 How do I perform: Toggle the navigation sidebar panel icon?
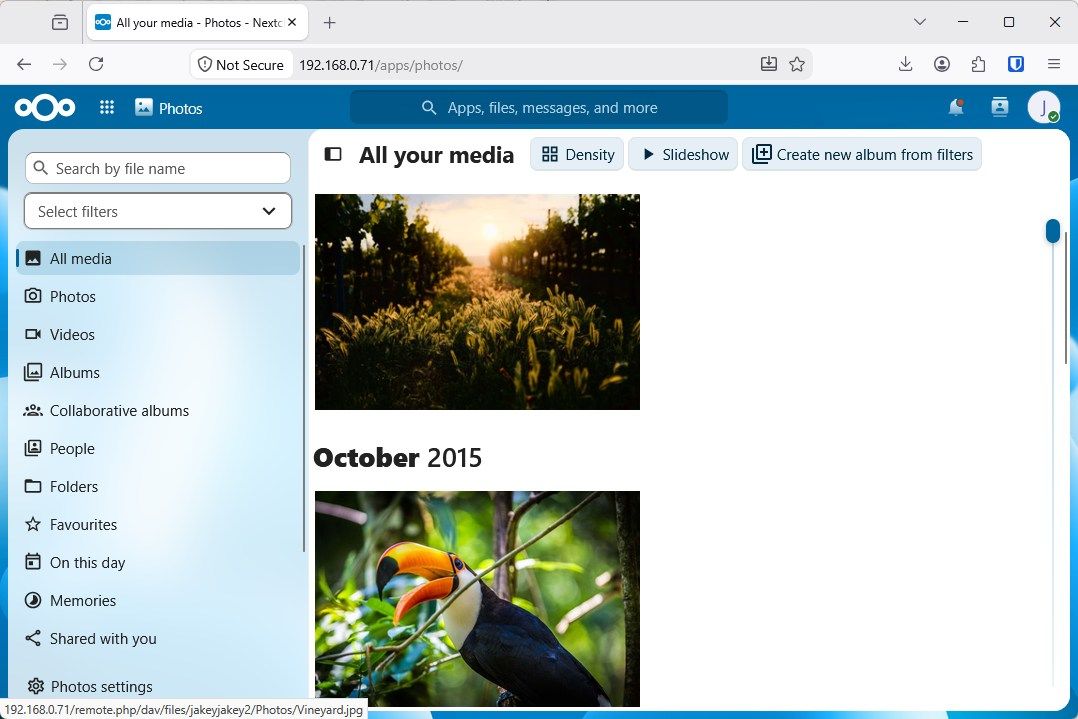(x=333, y=155)
